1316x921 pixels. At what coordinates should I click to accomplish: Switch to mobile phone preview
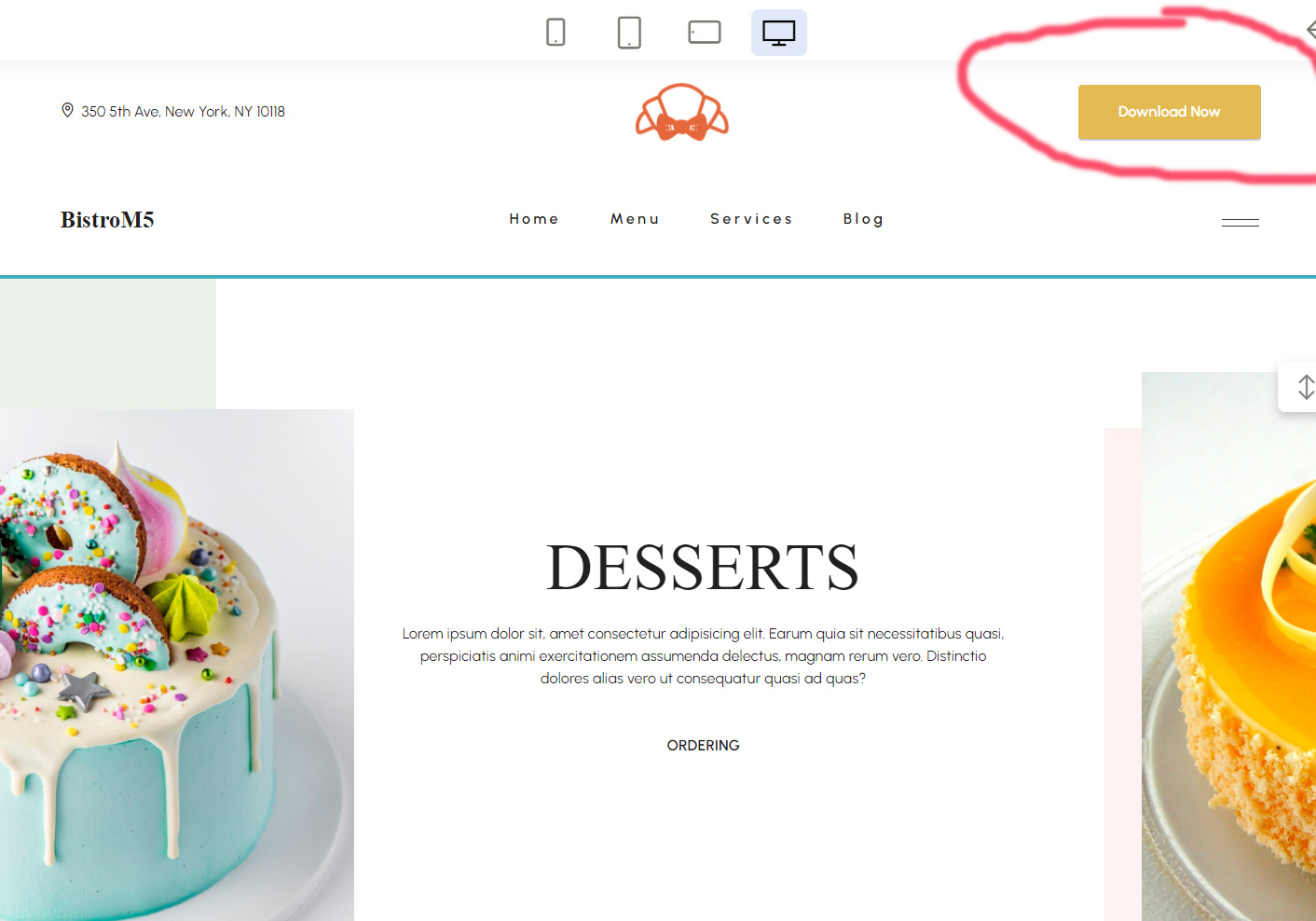[x=555, y=33]
